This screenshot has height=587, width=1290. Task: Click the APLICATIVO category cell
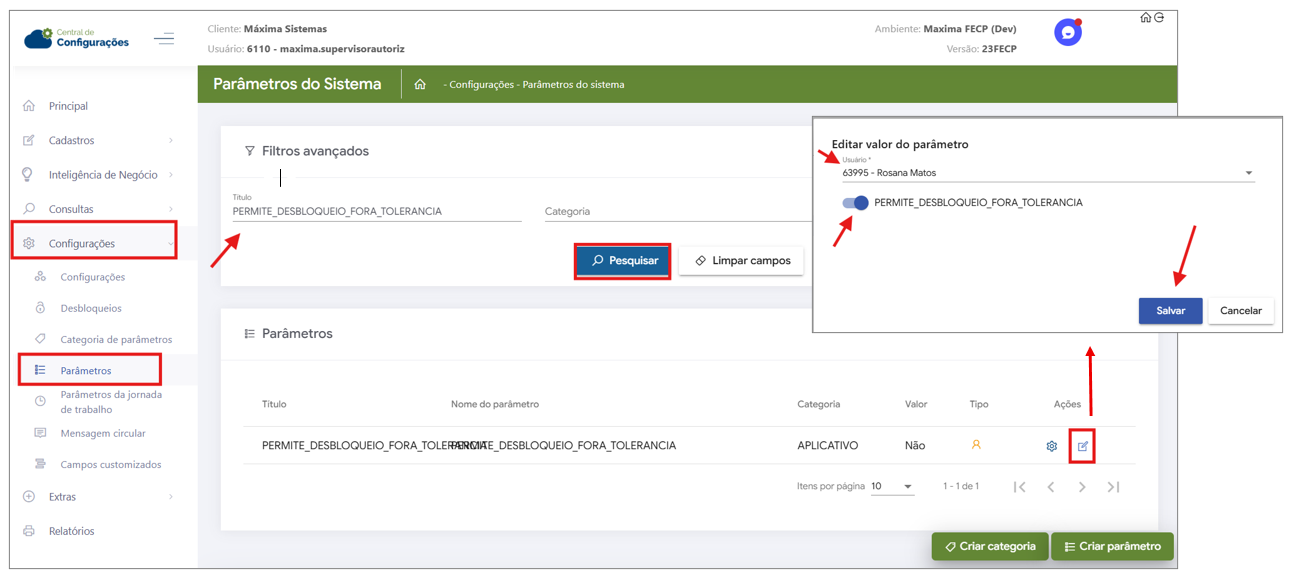(827, 445)
